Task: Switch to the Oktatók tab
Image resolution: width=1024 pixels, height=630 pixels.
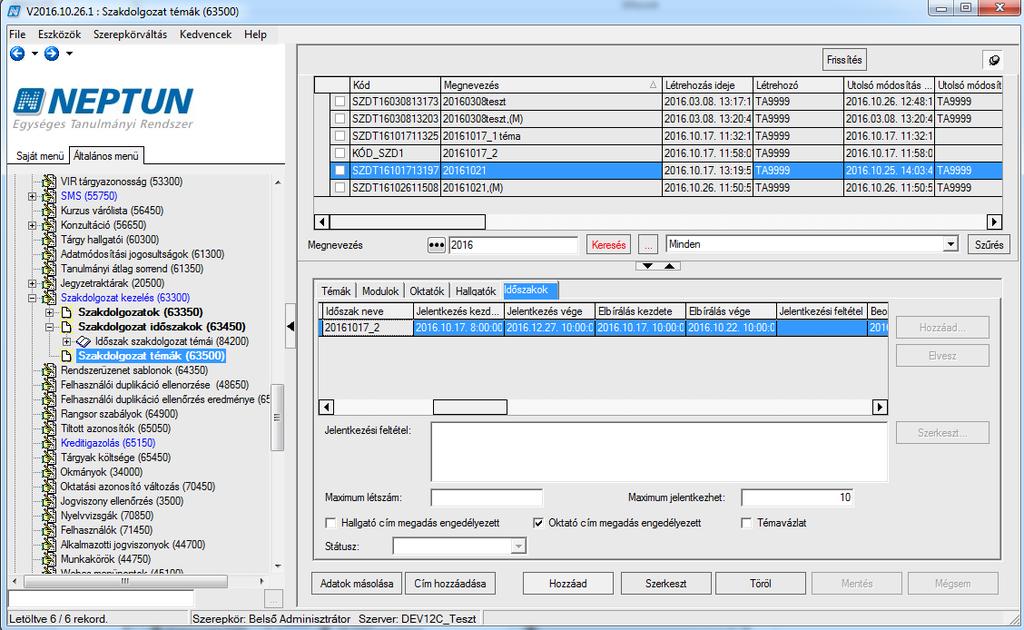Action: [426, 291]
